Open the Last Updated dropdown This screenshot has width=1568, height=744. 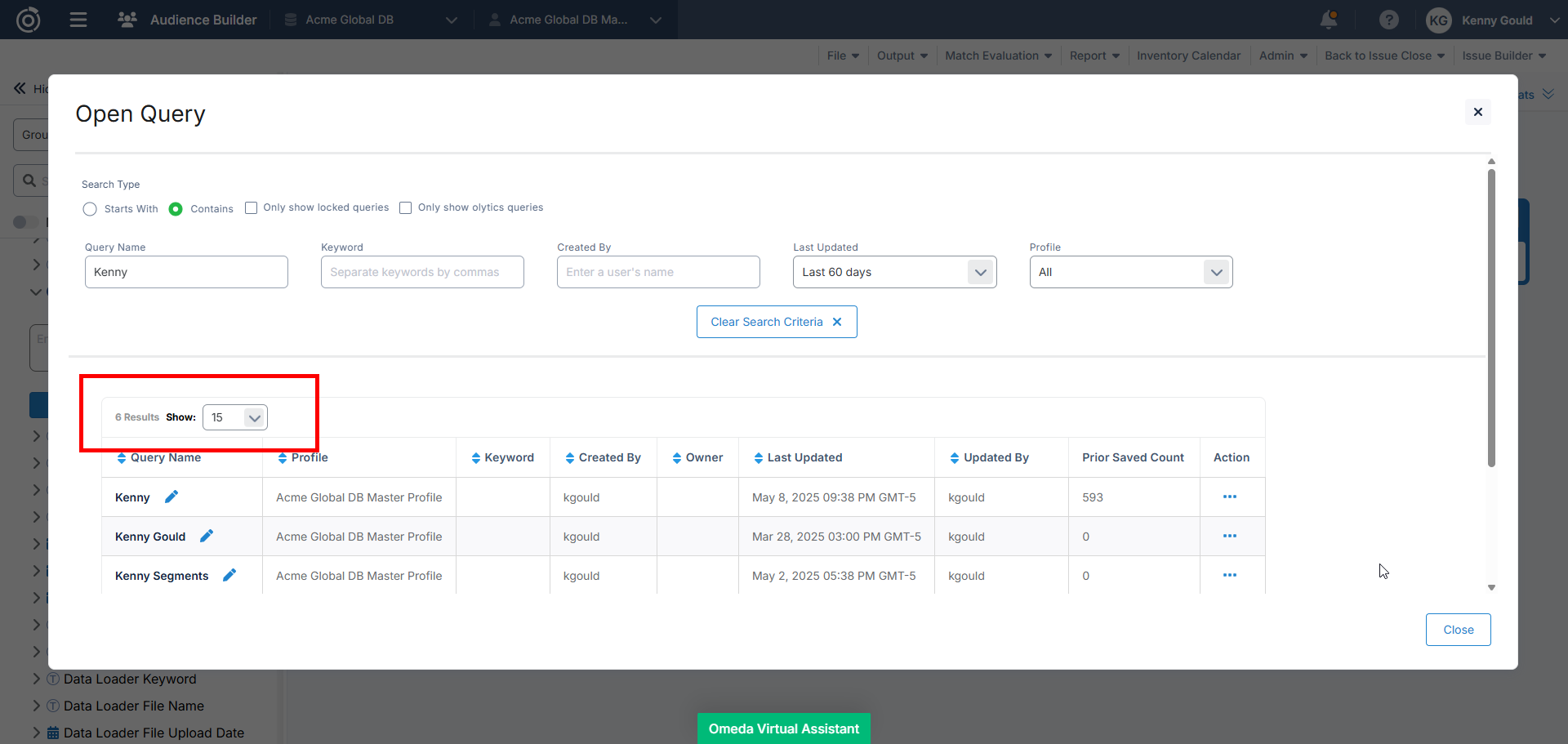(x=894, y=272)
